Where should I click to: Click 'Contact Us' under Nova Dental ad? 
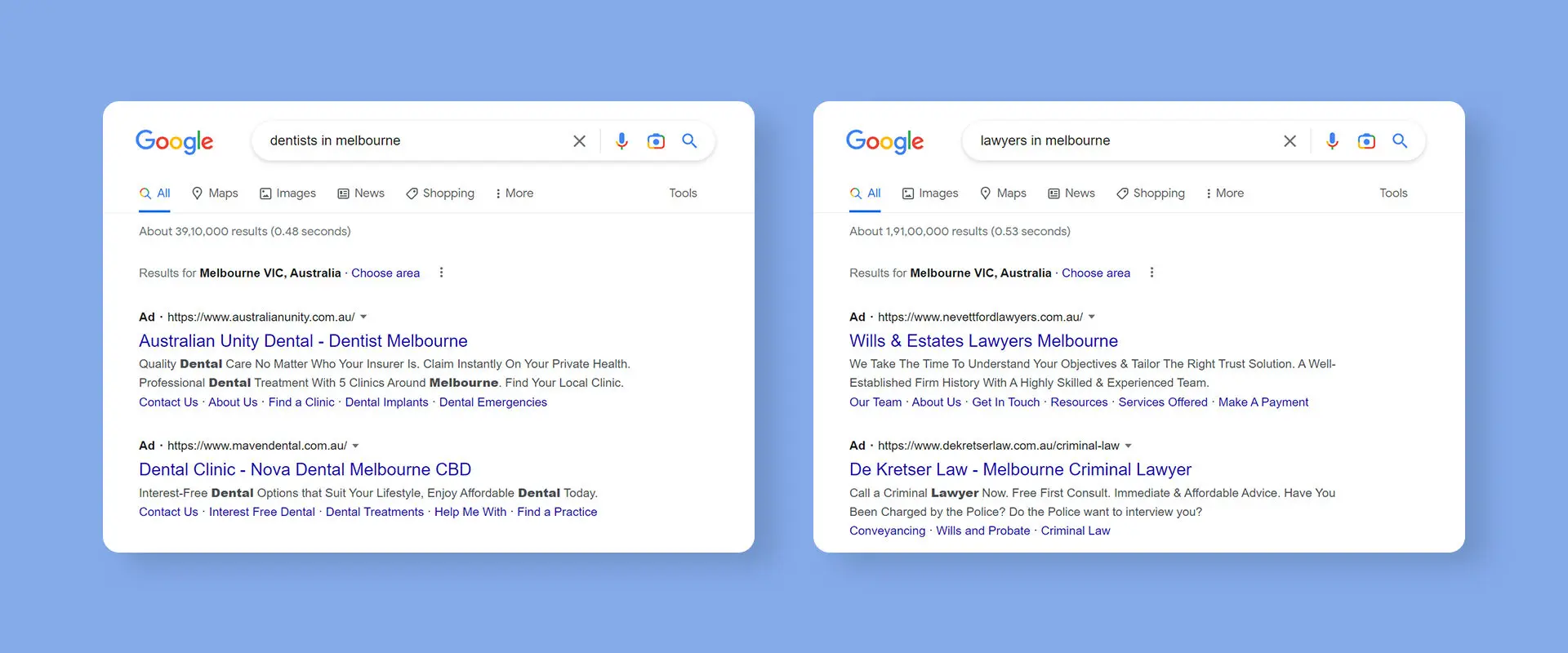168,512
